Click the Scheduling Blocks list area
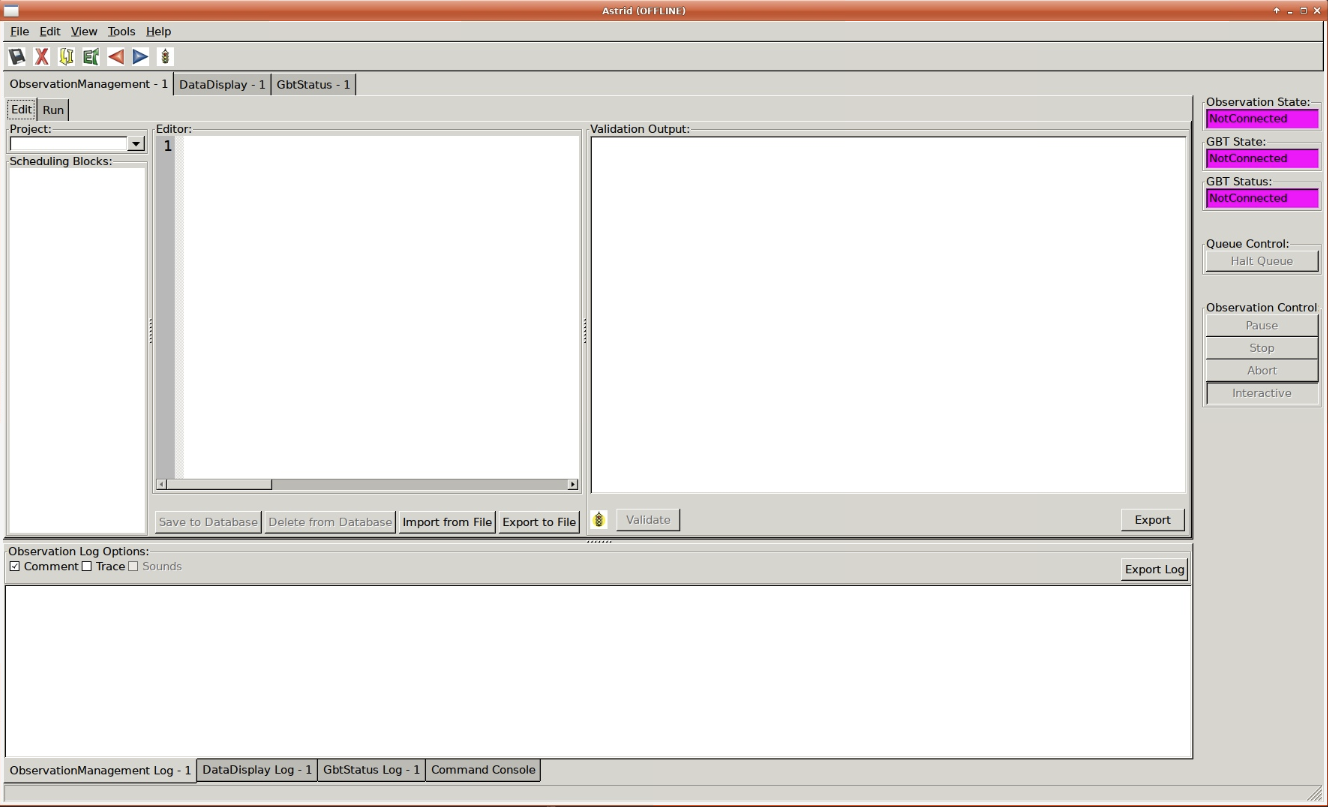Image resolution: width=1328 pixels, height=807 pixels. pyautogui.click(x=77, y=350)
